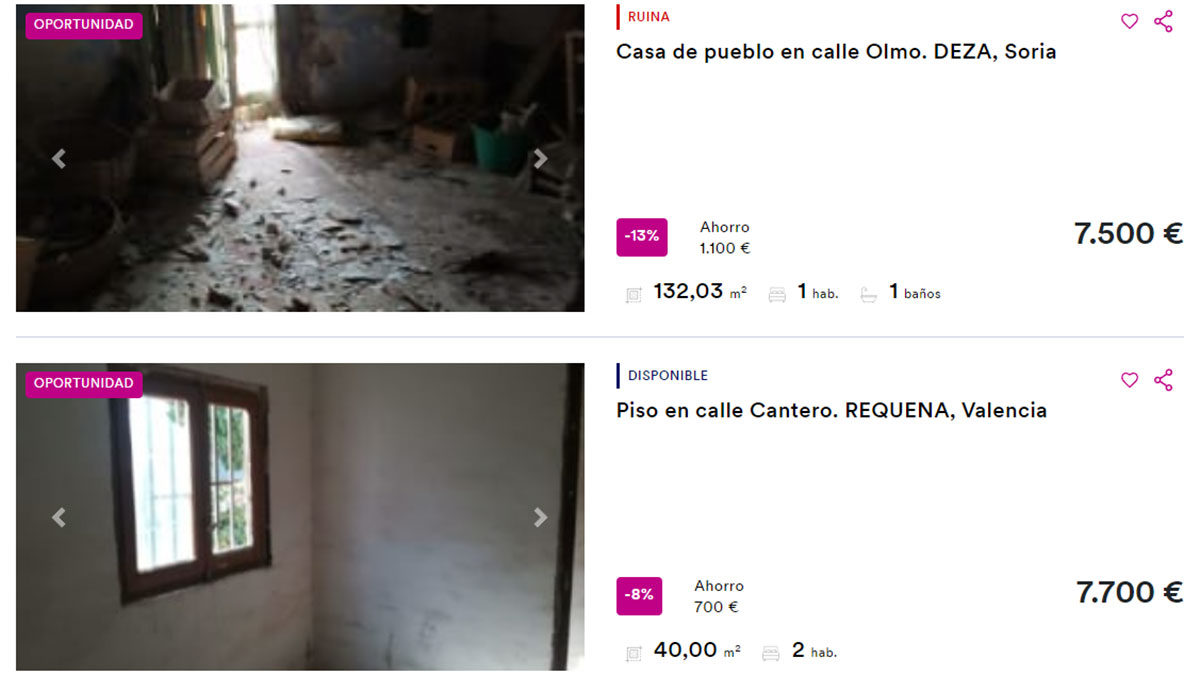Click the -8% discount tag
The width and height of the screenshot is (1200, 675).
[x=639, y=595]
